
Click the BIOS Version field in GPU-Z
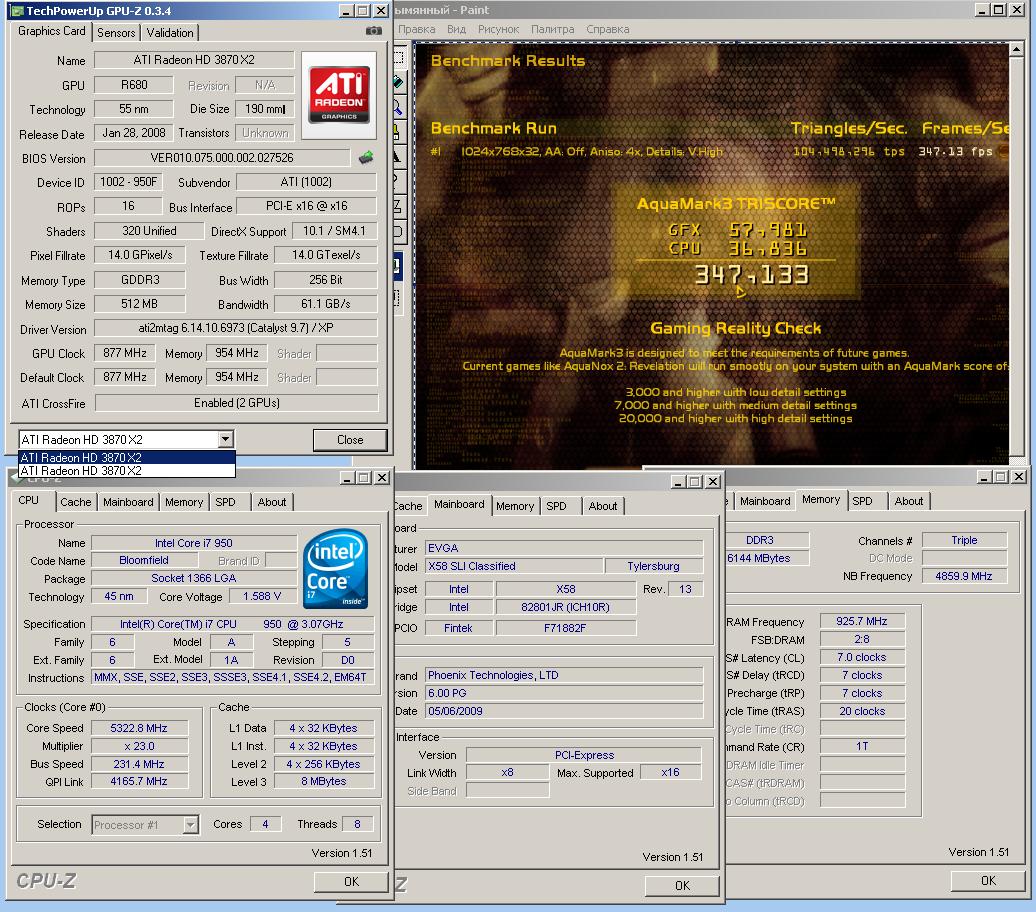click(222, 157)
